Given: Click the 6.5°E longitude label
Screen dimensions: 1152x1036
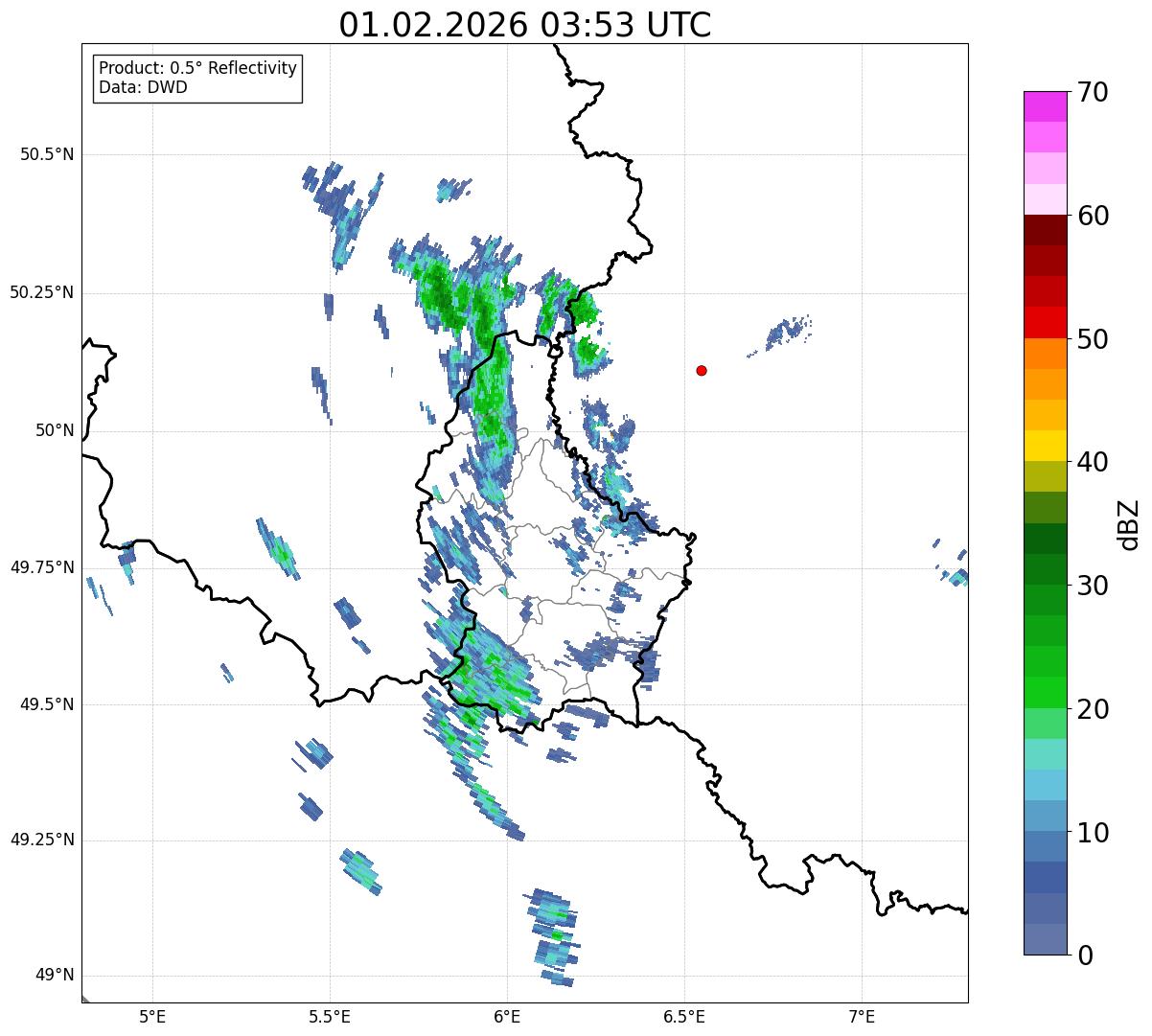Looking at the screenshot, I should click(x=684, y=1017).
